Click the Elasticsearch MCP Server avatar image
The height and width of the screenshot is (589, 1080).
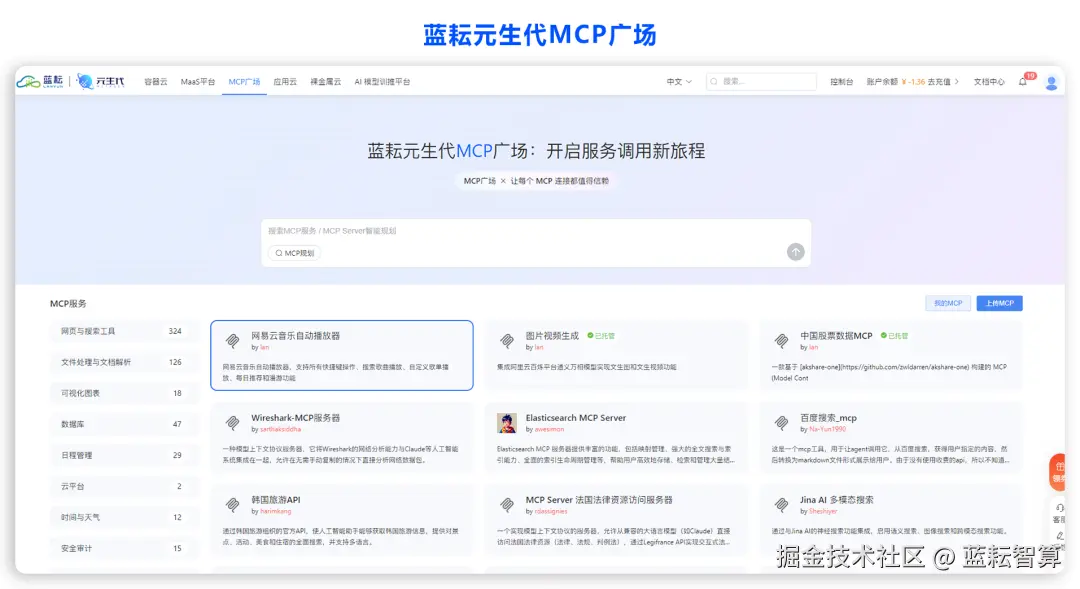pos(507,423)
